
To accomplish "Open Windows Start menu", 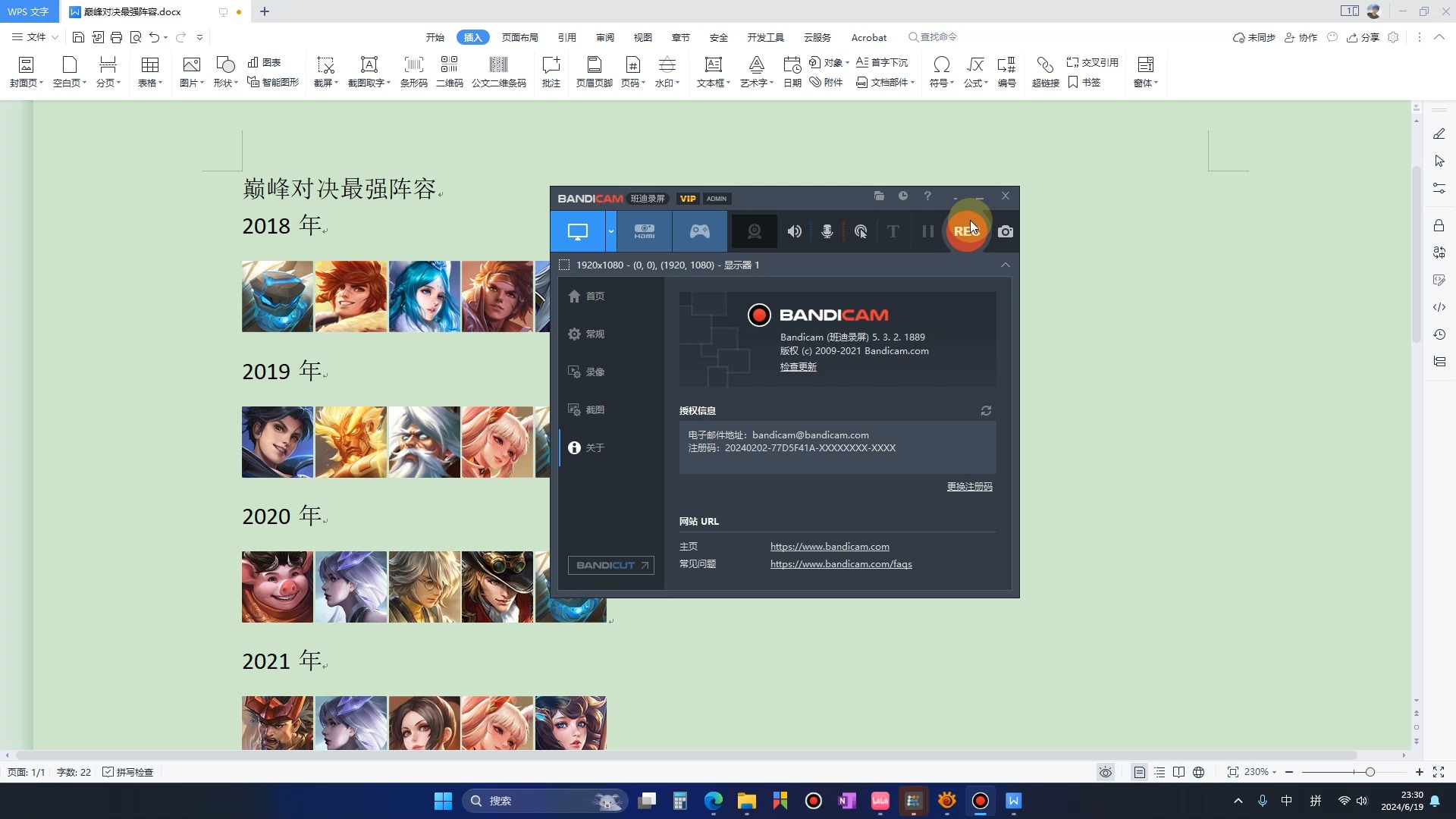I will pos(443,801).
